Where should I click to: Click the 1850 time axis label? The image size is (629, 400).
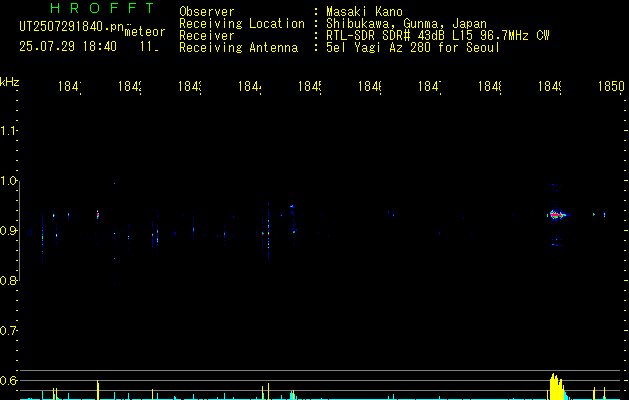611,86
